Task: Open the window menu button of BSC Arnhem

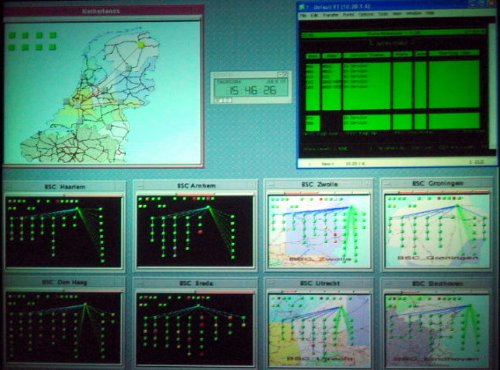Action: (140, 186)
